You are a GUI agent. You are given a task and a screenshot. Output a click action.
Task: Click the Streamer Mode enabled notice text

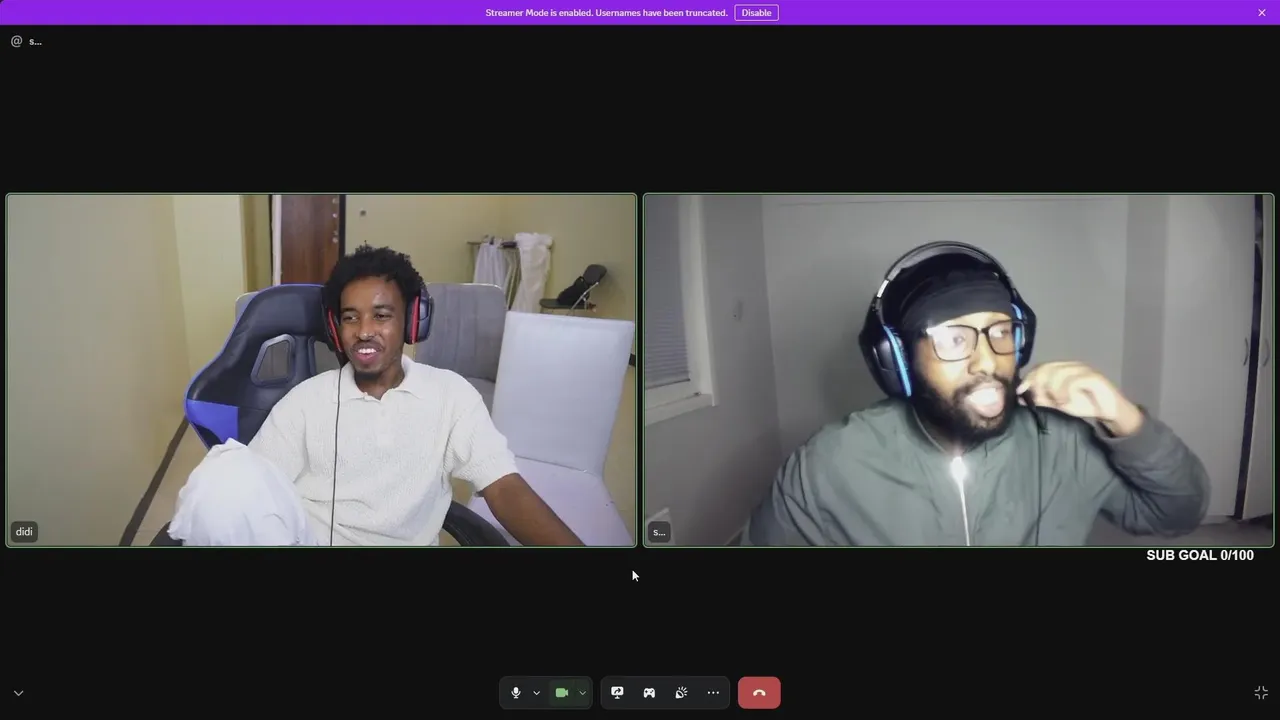[x=606, y=13]
